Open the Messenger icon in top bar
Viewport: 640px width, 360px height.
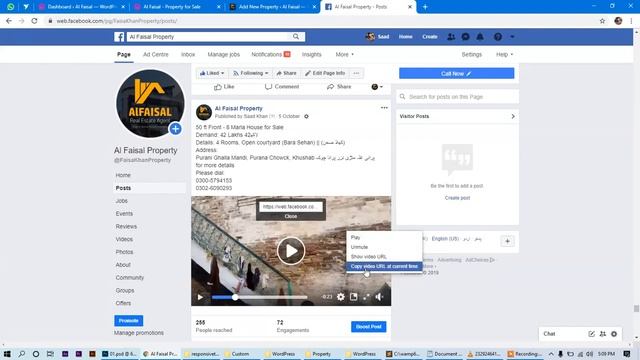pos(465,37)
